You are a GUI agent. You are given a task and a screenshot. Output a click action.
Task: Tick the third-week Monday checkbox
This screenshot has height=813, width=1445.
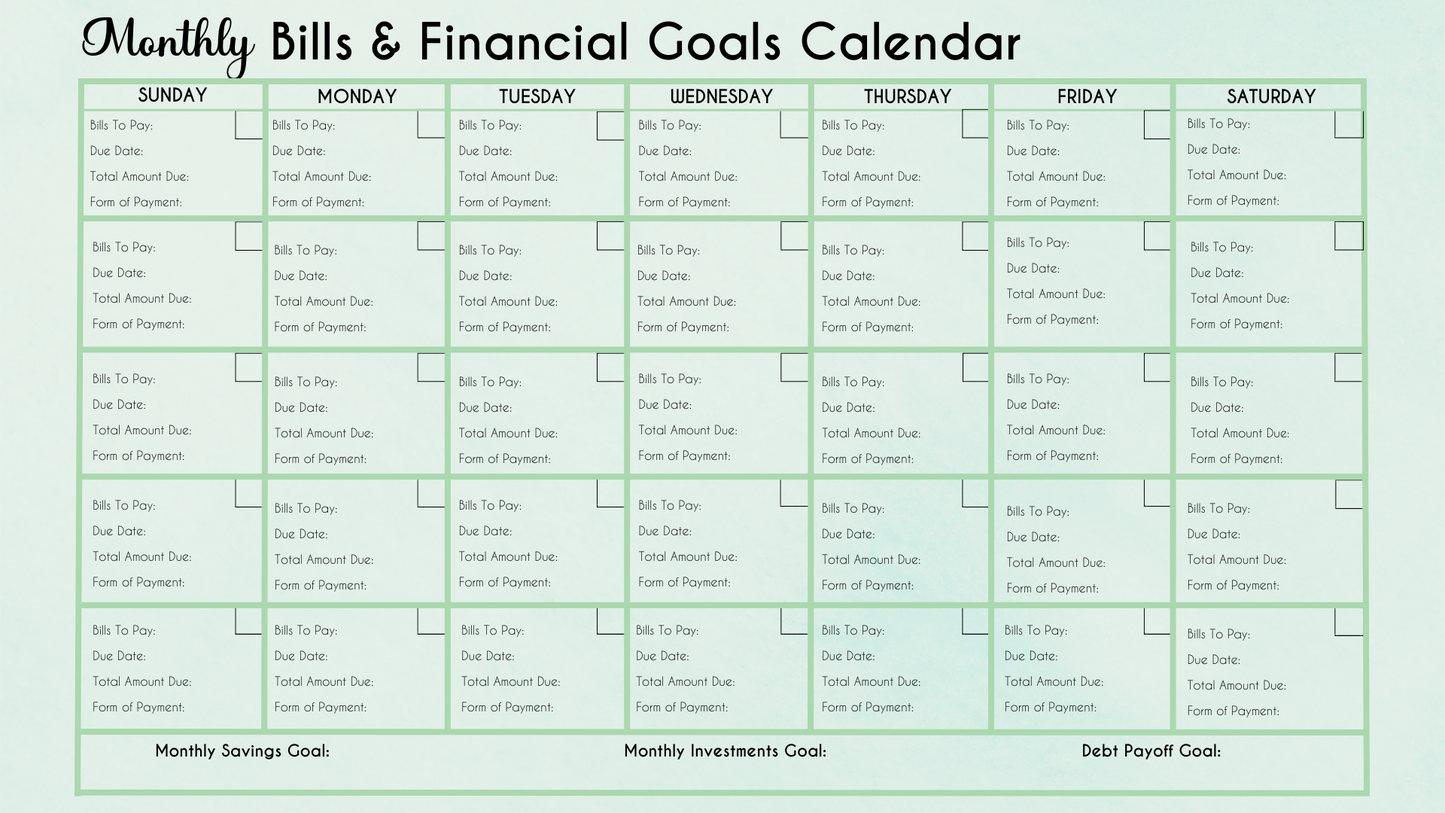point(431,367)
